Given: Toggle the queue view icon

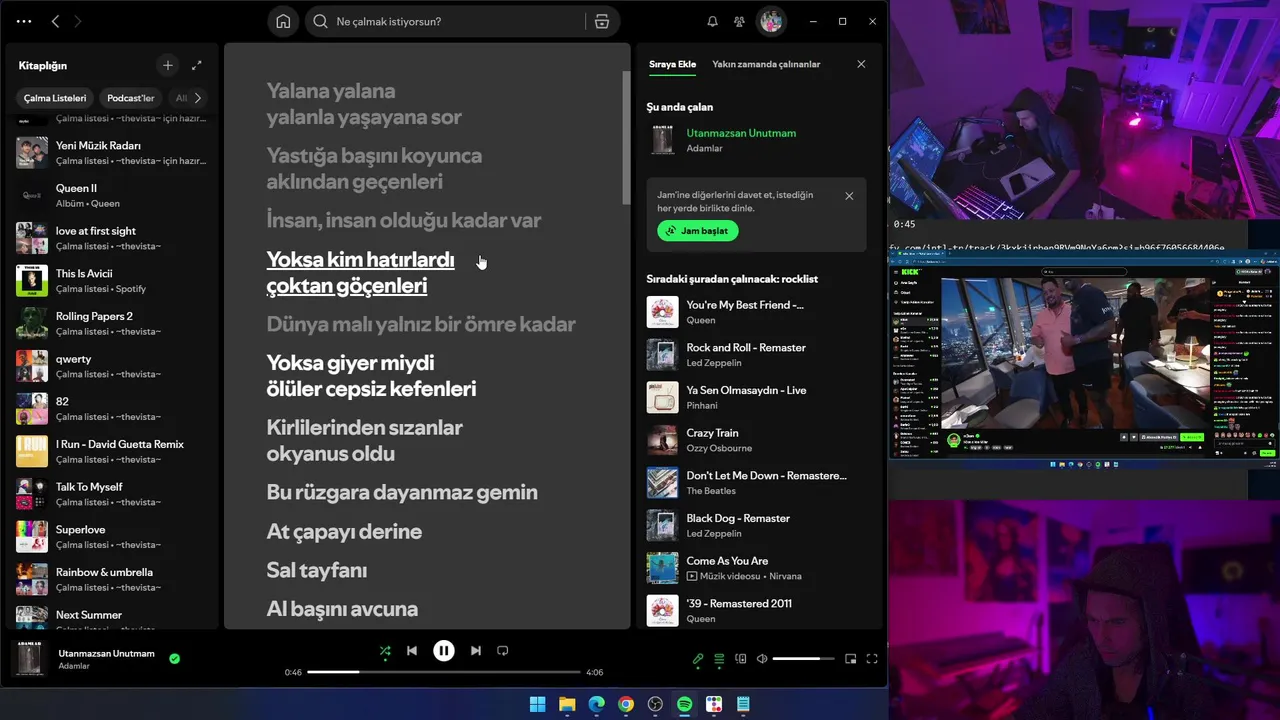Looking at the screenshot, I should click(719, 659).
